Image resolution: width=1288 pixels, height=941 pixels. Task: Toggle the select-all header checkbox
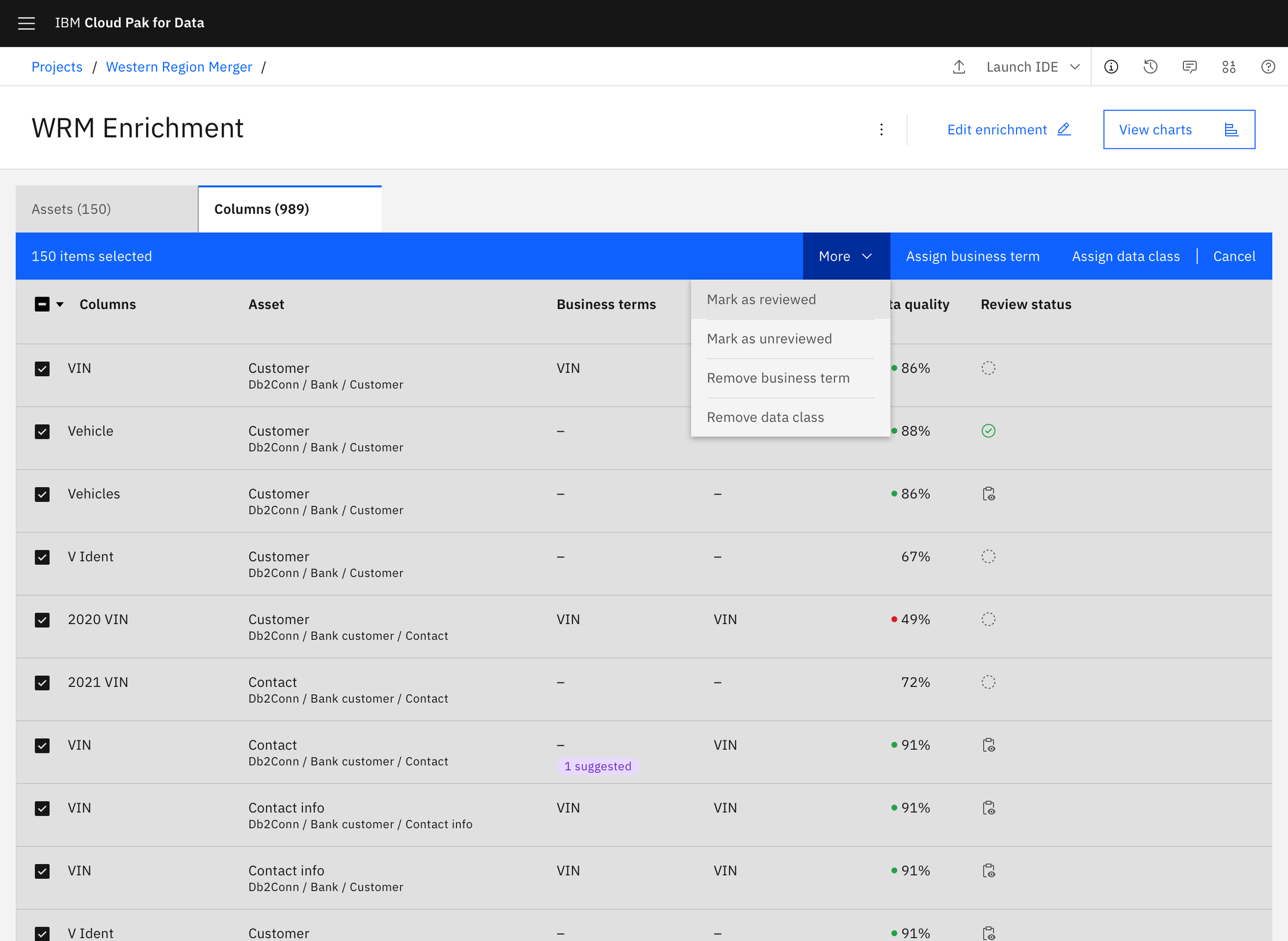42,304
